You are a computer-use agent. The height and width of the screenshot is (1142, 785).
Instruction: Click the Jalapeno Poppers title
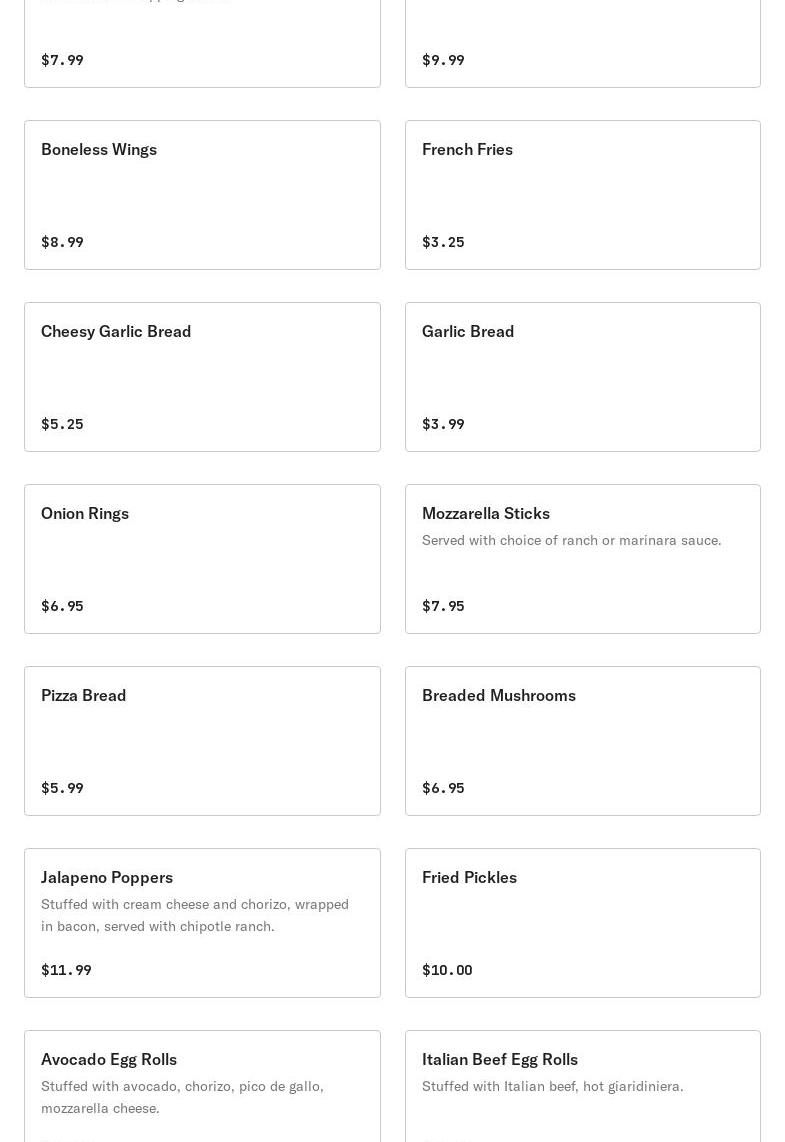tap(107, 877)
